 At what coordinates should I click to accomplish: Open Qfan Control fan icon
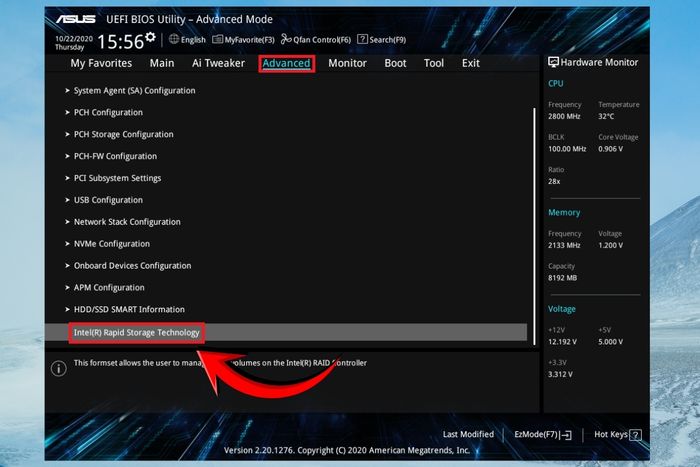(286, 39)
